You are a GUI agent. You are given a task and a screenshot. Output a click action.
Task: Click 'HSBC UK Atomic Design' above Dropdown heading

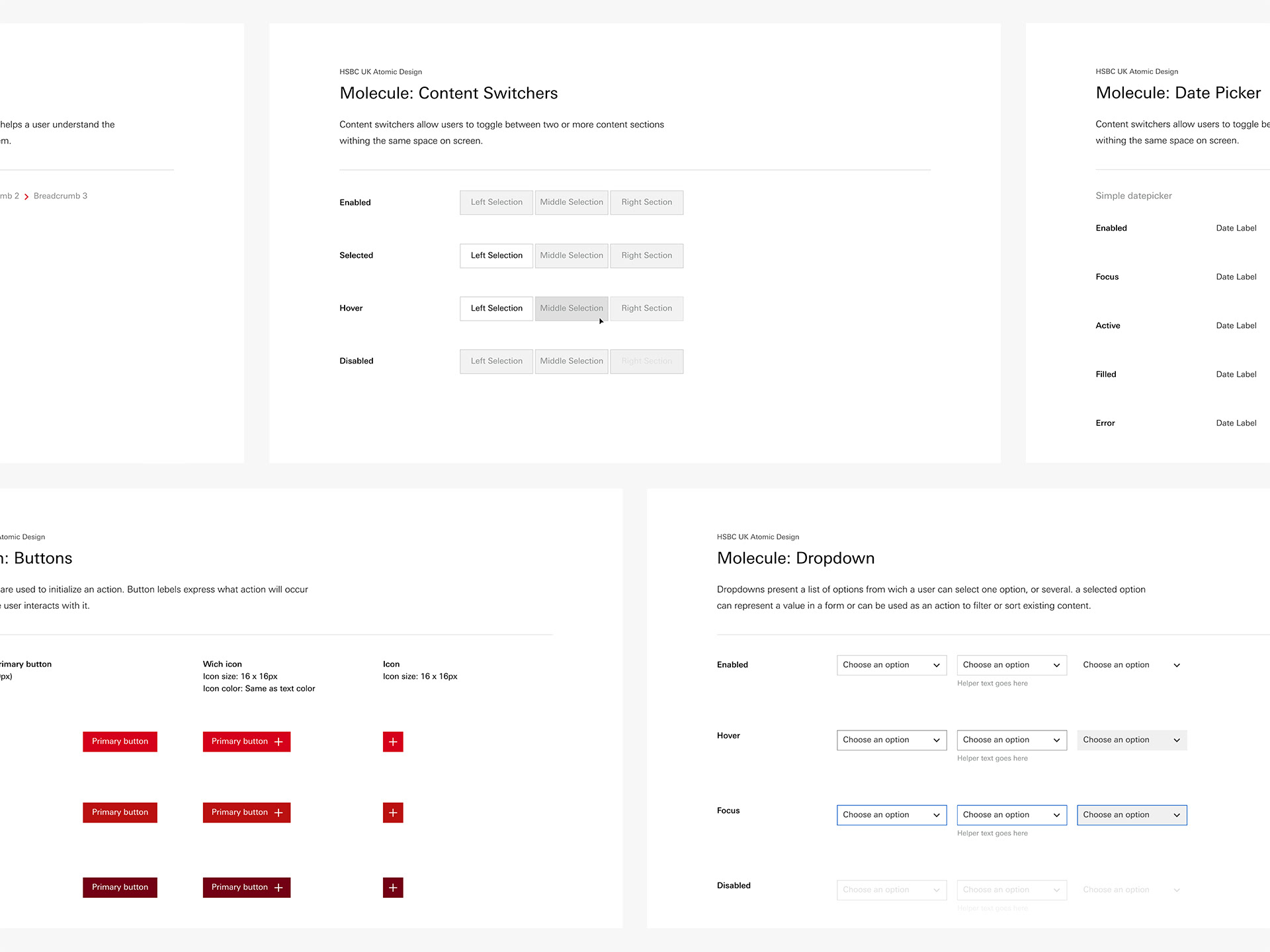758,537
